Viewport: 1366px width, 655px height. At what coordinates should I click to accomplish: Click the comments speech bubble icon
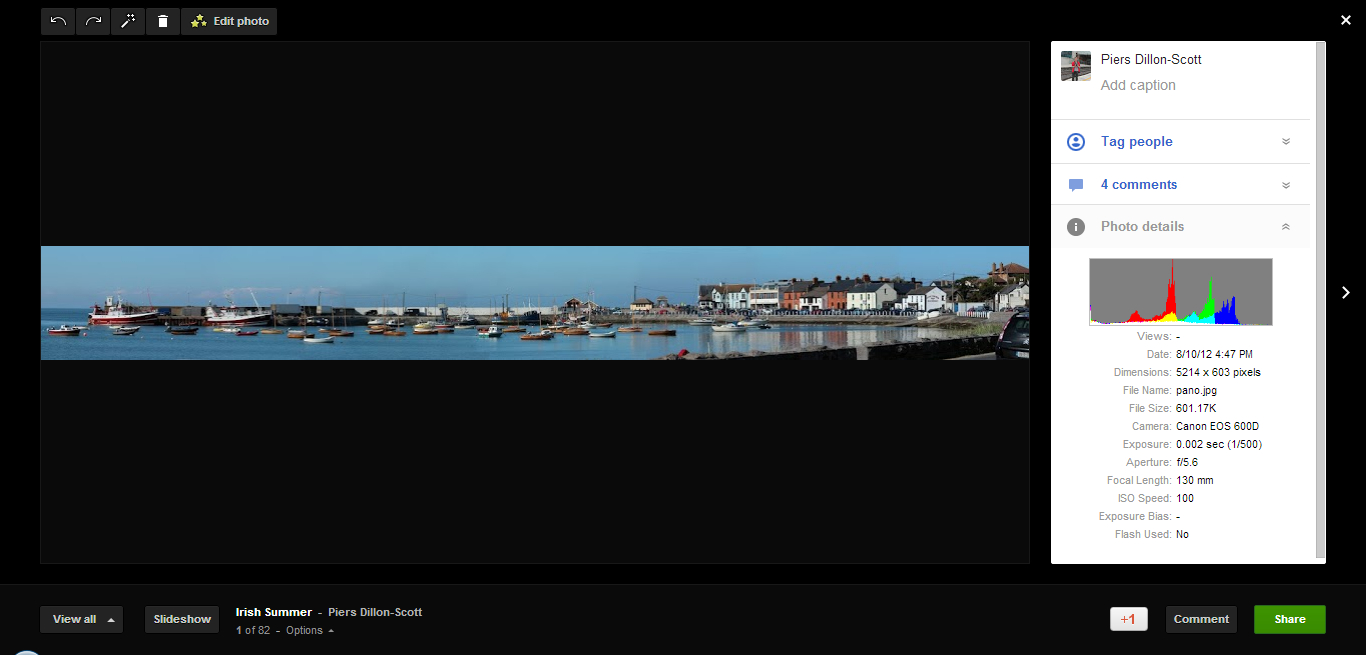coord(1076,185)
